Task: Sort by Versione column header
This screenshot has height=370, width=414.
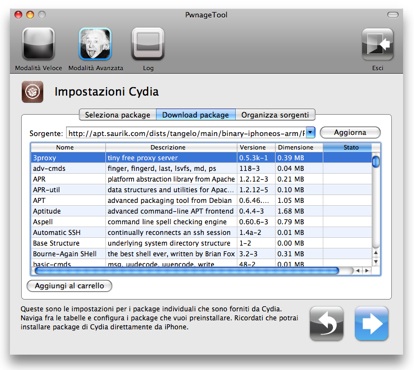Action: (256, 147)
